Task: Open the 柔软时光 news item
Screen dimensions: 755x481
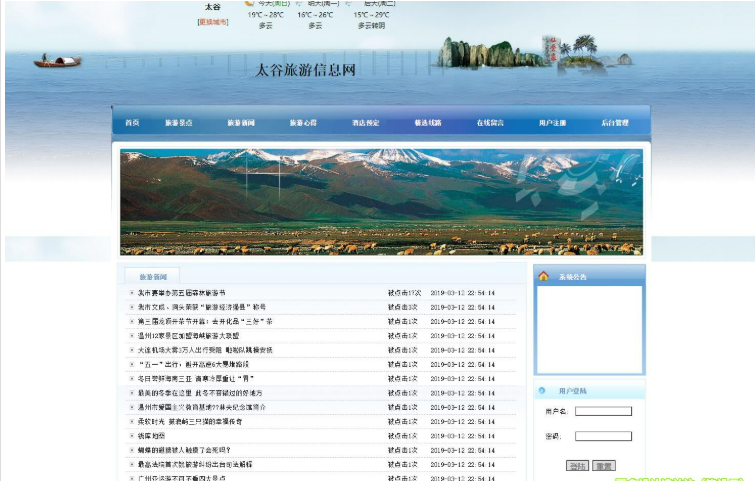Action: (x=190, y=422)
